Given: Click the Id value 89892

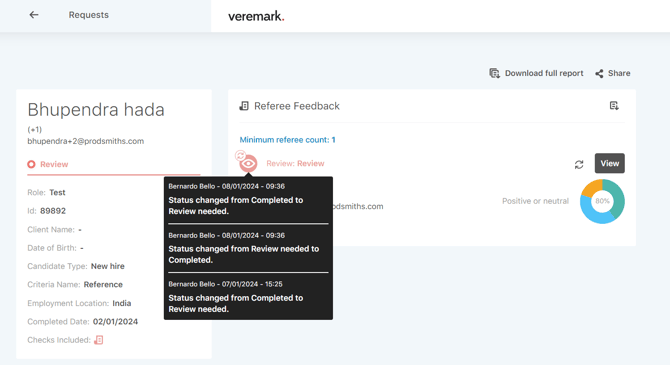Looking at the screenshot, I should pyautogui.click(x=53, y=211).
